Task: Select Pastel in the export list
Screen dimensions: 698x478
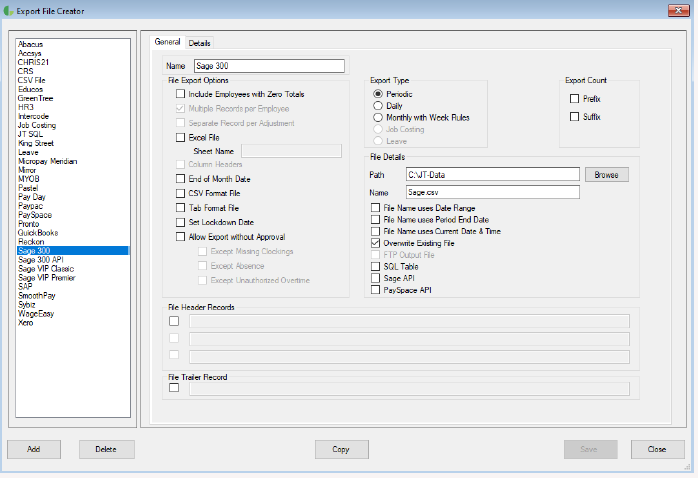Action: coord(73,188)
